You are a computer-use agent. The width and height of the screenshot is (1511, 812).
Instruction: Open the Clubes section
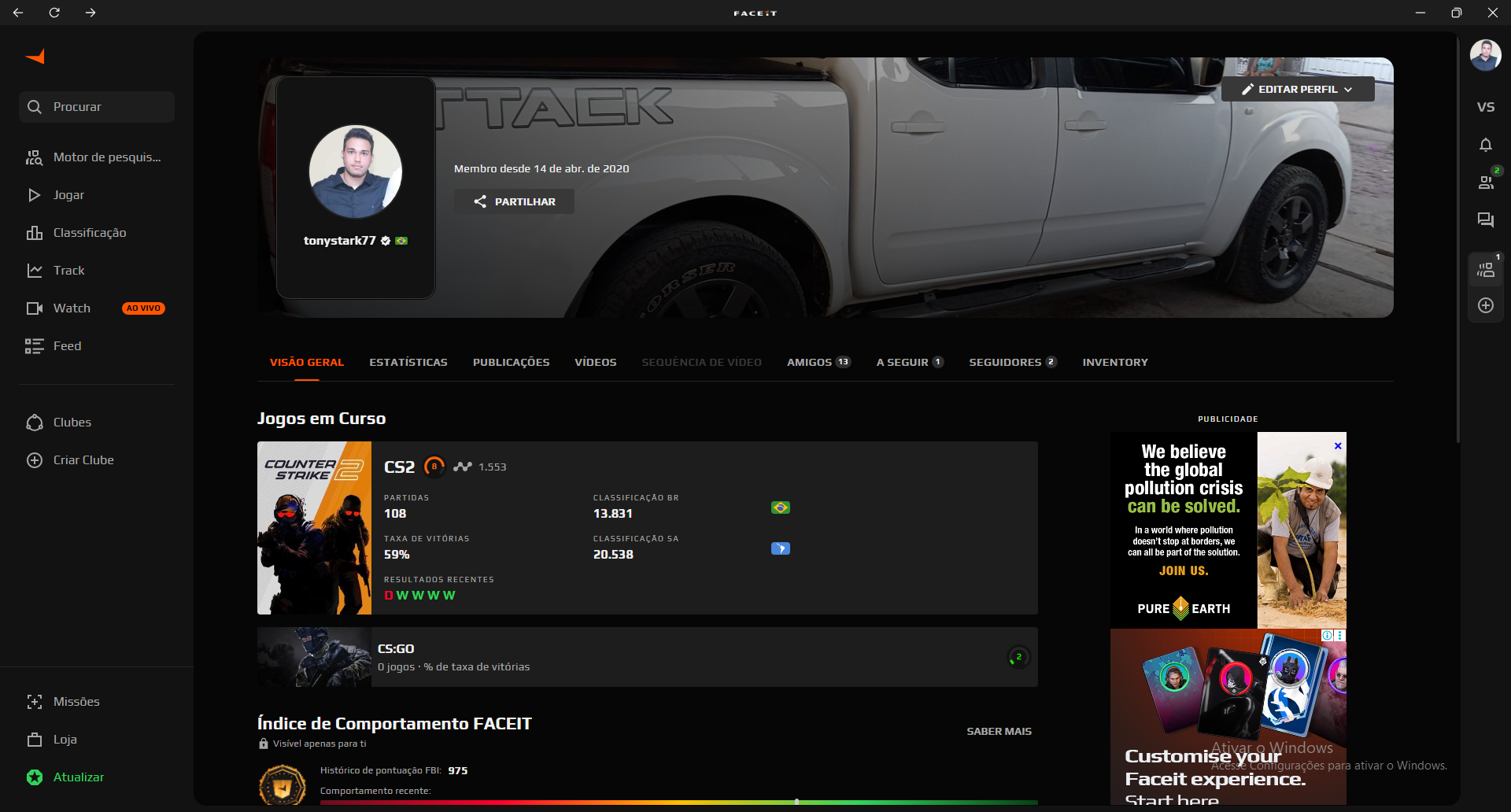click(97, 423)
